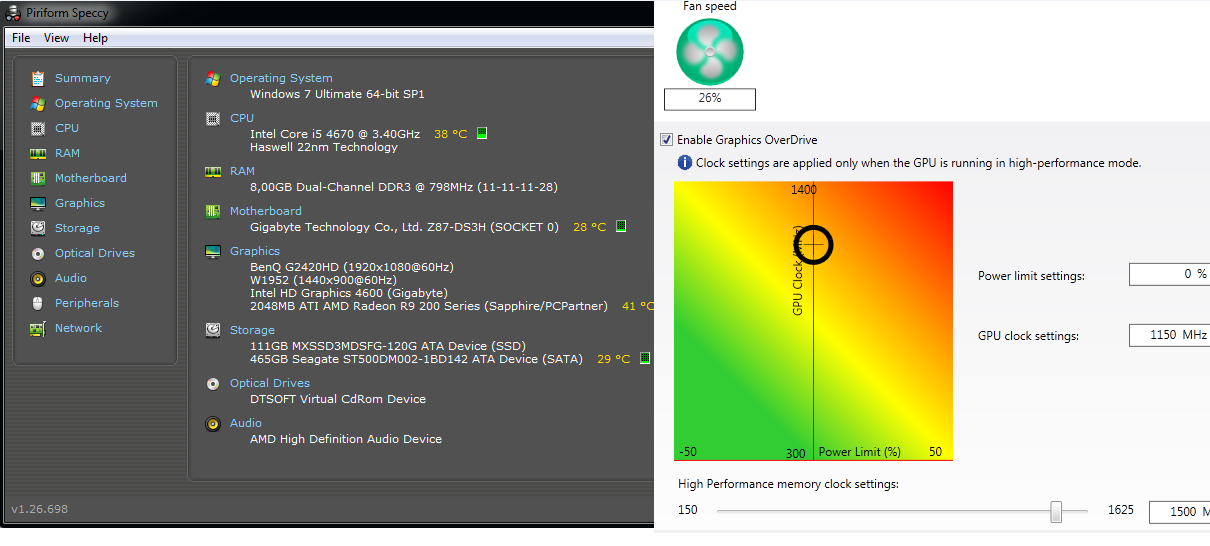This screenshot has height=546, width=1210.
Task: Click the Power limit settings percent field
Action: 1169,274
